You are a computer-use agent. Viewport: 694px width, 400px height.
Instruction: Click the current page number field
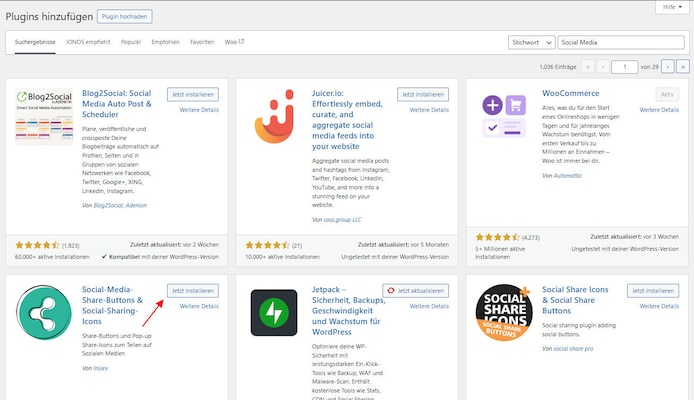625,67
